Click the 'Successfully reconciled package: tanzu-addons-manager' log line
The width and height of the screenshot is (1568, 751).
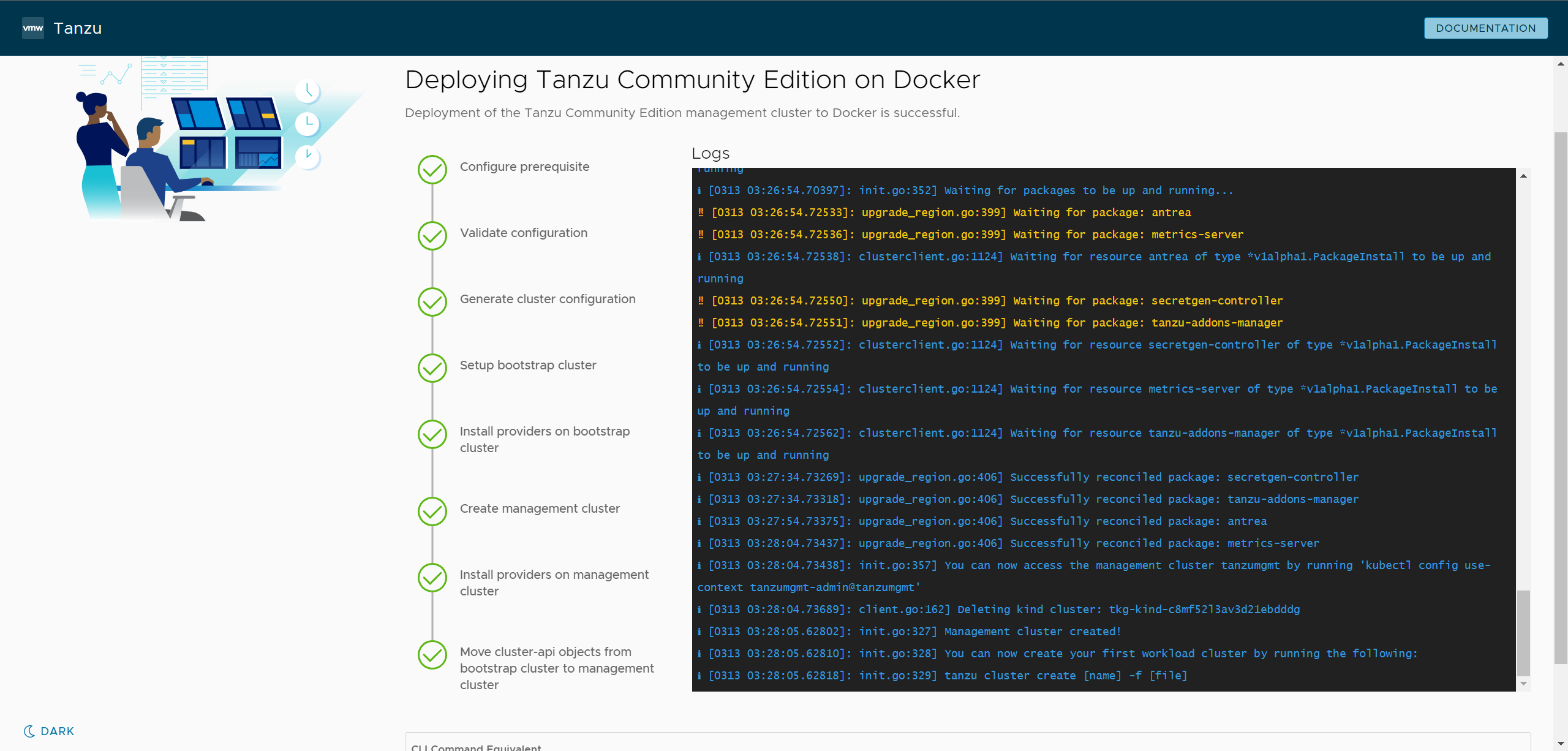tap(1028, 499)
